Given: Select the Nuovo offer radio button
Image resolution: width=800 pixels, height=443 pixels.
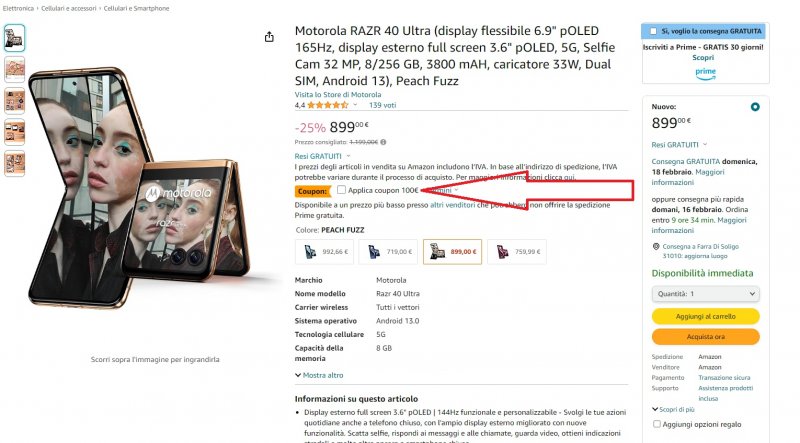Looking at the screenshot, I should click(x=754, y=107).
